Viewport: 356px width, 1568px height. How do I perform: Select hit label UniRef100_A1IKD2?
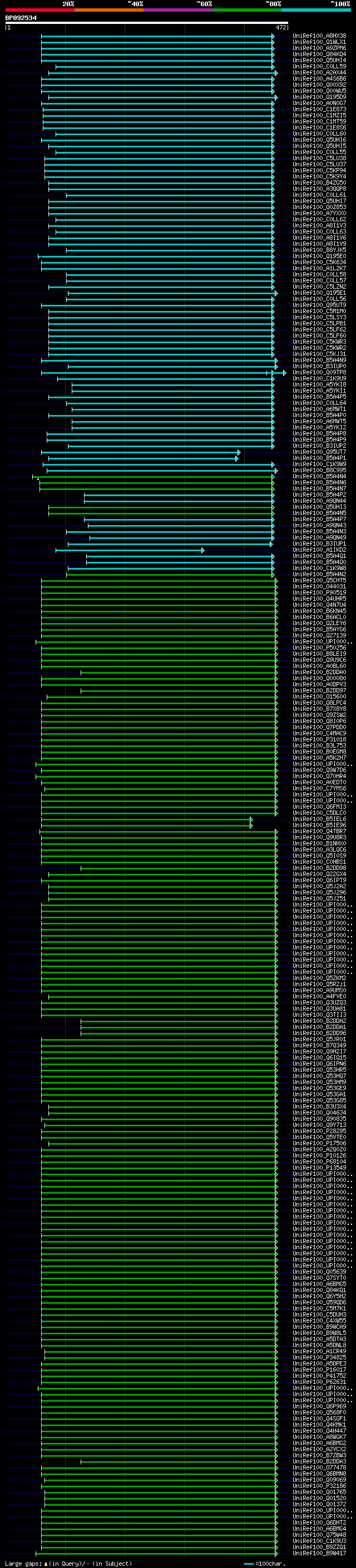click(319, 550)
